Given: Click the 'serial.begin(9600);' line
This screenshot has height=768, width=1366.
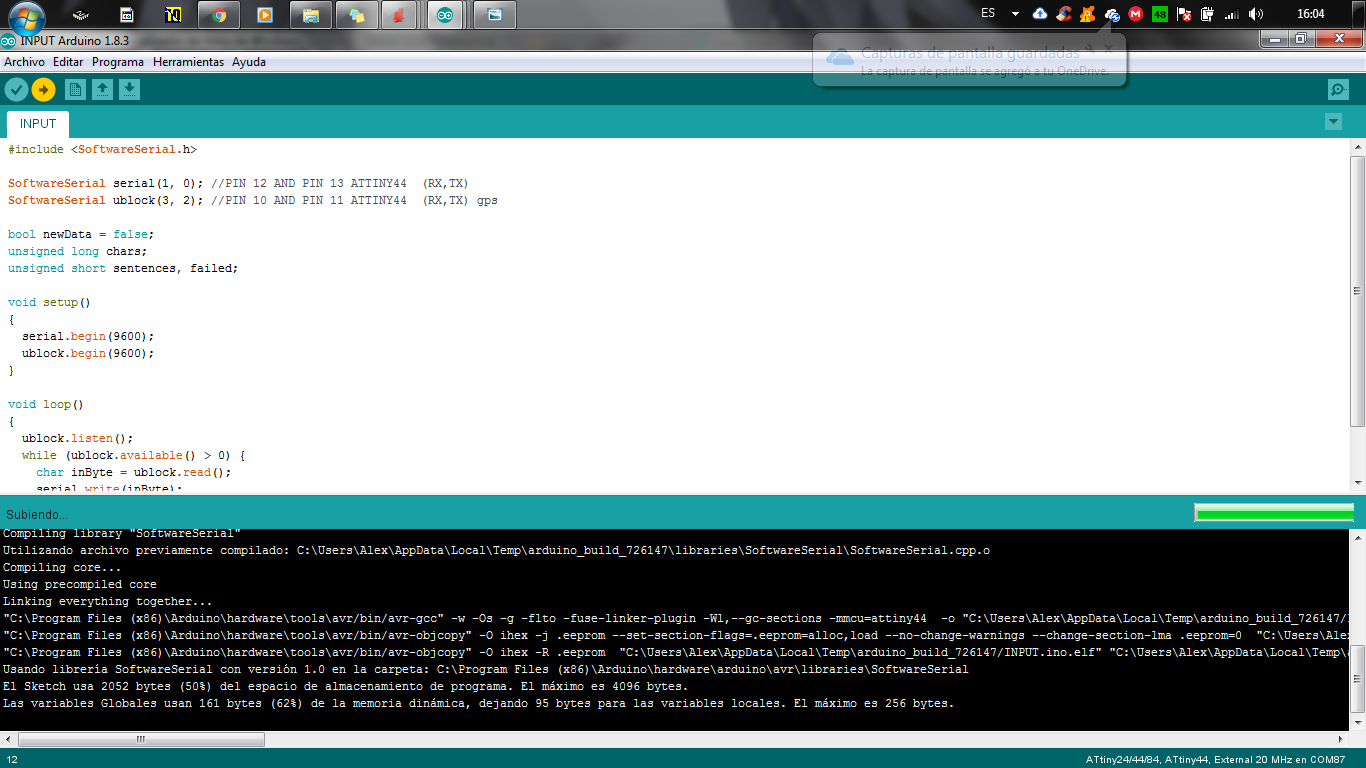Looking at the screenshot, I should pos(88,336).
